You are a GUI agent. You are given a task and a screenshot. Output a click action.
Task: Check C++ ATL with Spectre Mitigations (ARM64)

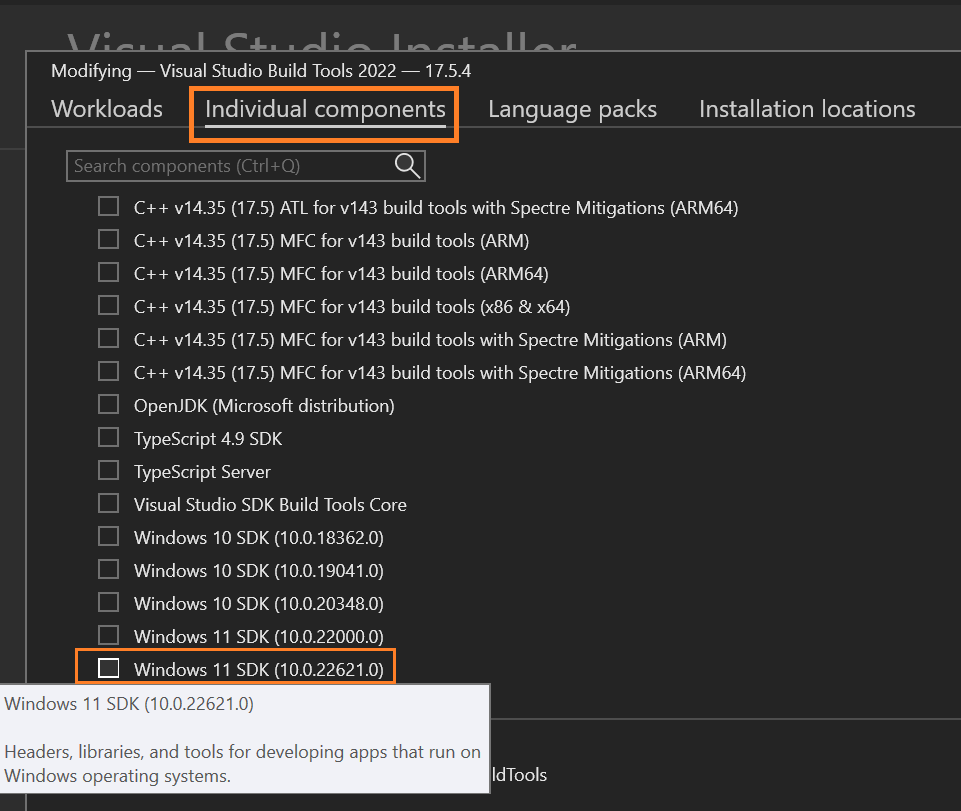109,206
